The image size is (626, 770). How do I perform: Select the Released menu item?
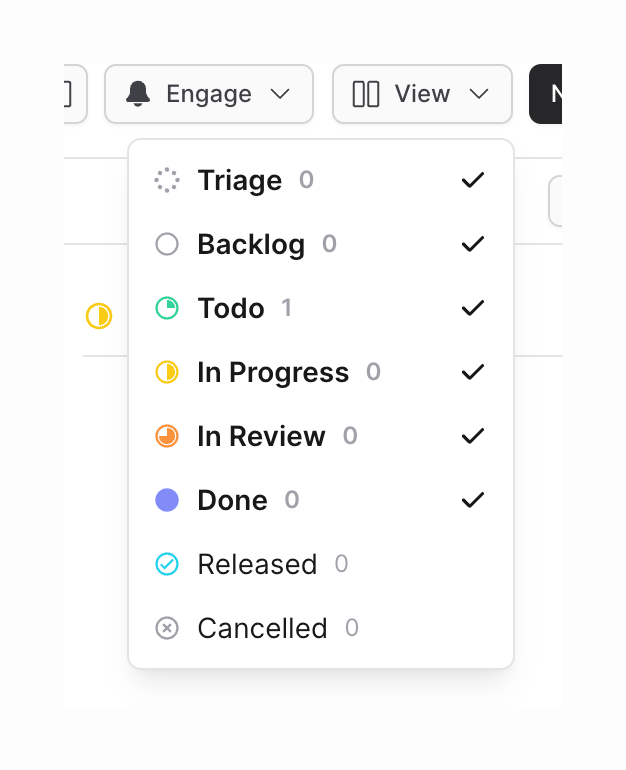(x=257, y=564)
